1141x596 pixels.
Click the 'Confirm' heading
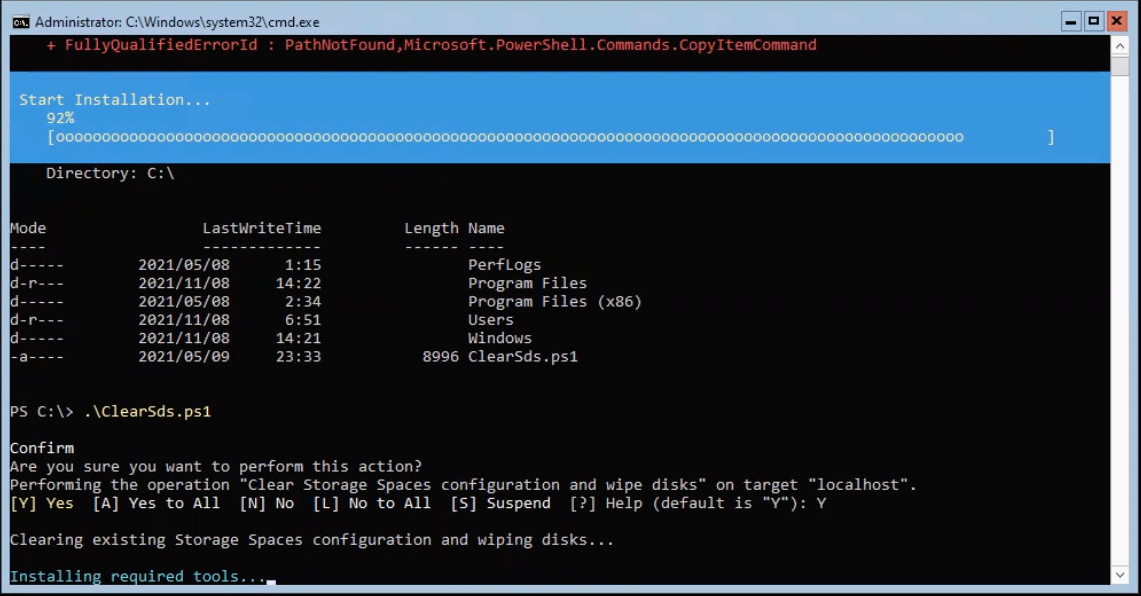pyautogui.click(x=41, y=448)
